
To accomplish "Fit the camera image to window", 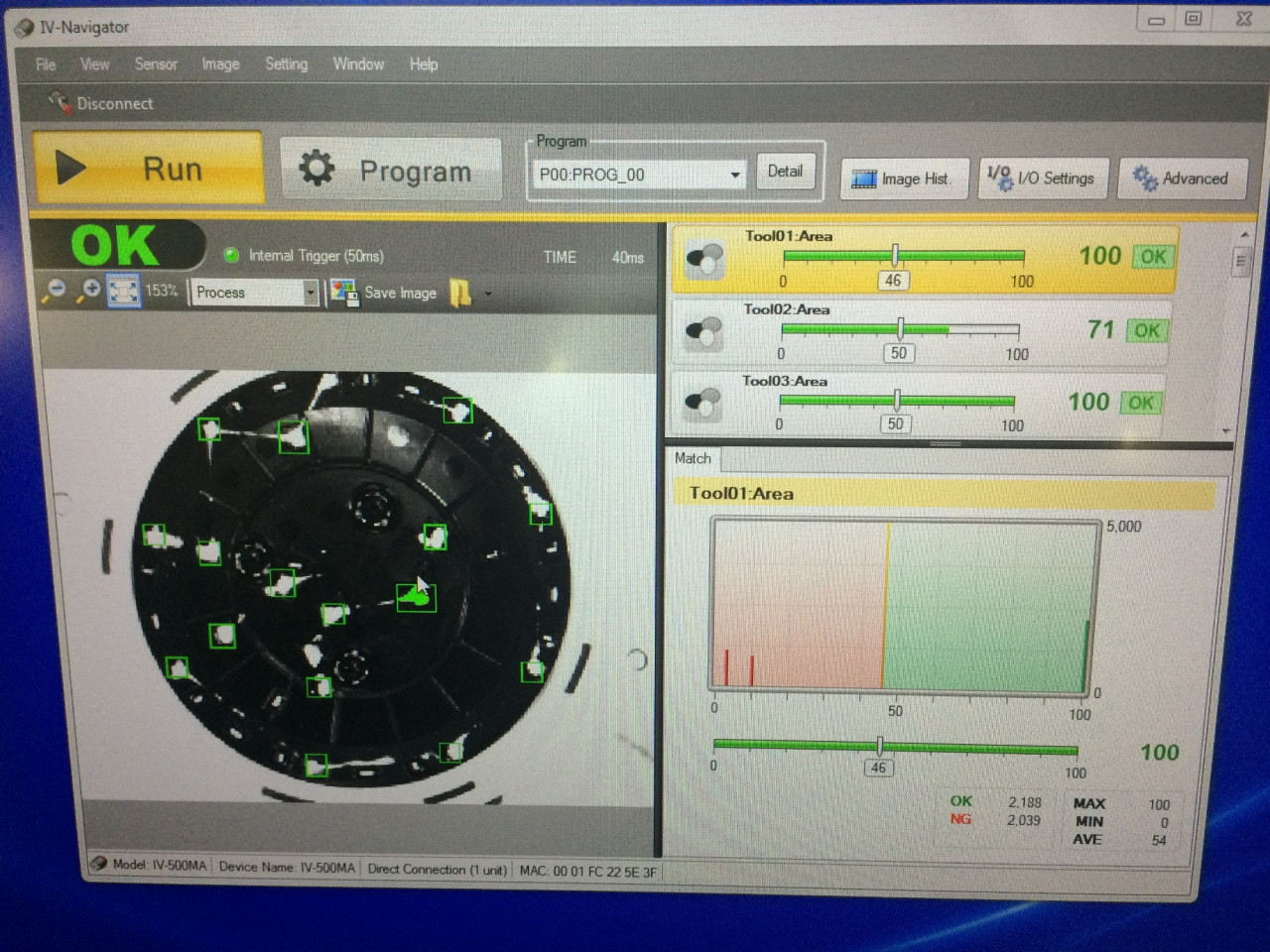I will click(123, 291).
